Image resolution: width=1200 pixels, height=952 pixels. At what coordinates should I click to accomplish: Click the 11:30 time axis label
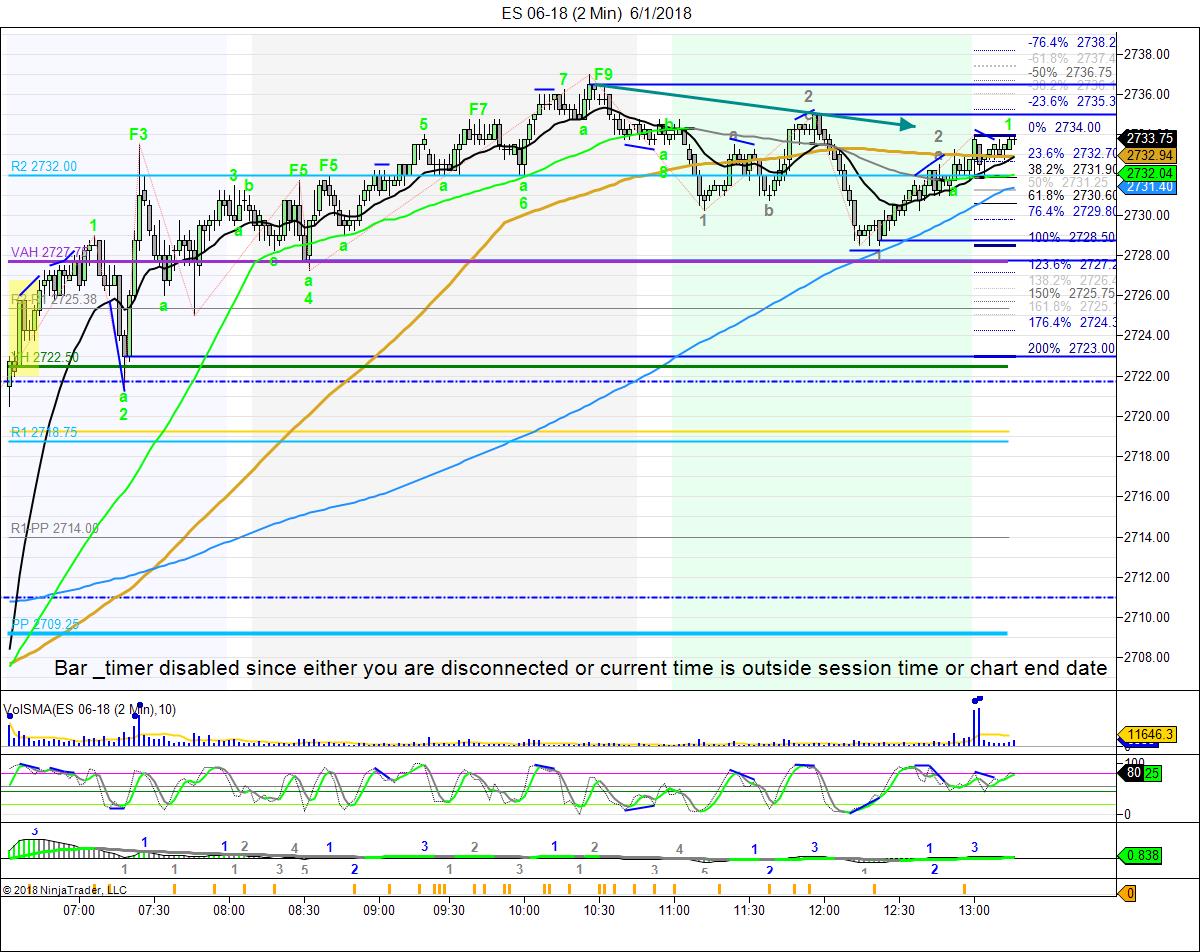click(x=749, y=910)
